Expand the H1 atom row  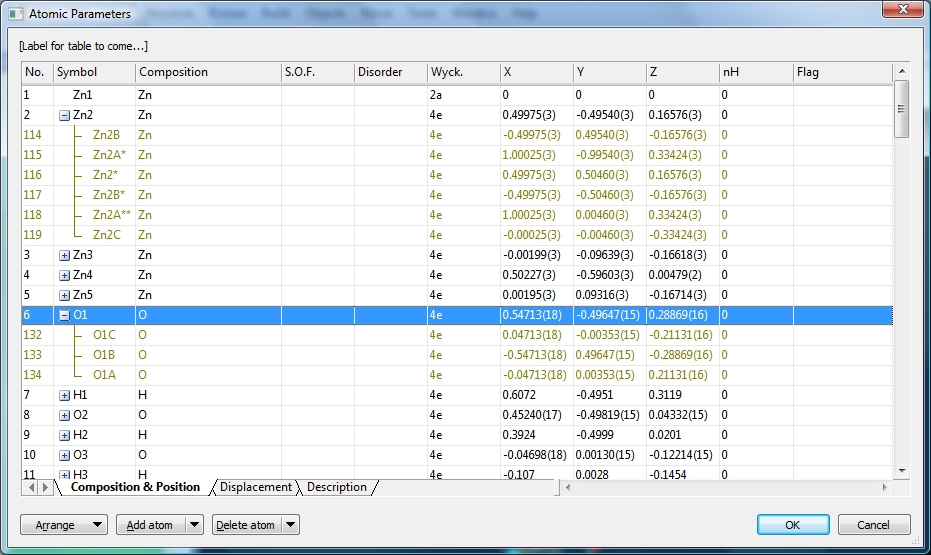pos(65,395)
